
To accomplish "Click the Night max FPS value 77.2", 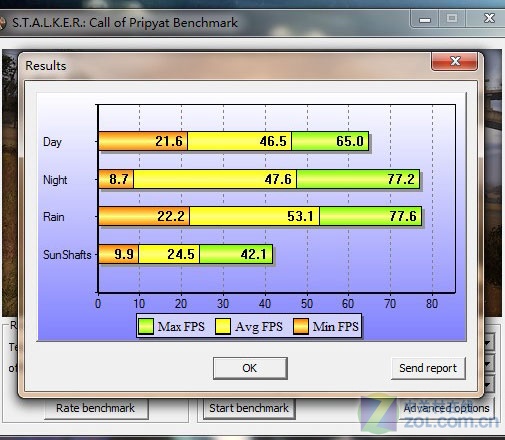I will click(401, 179).
